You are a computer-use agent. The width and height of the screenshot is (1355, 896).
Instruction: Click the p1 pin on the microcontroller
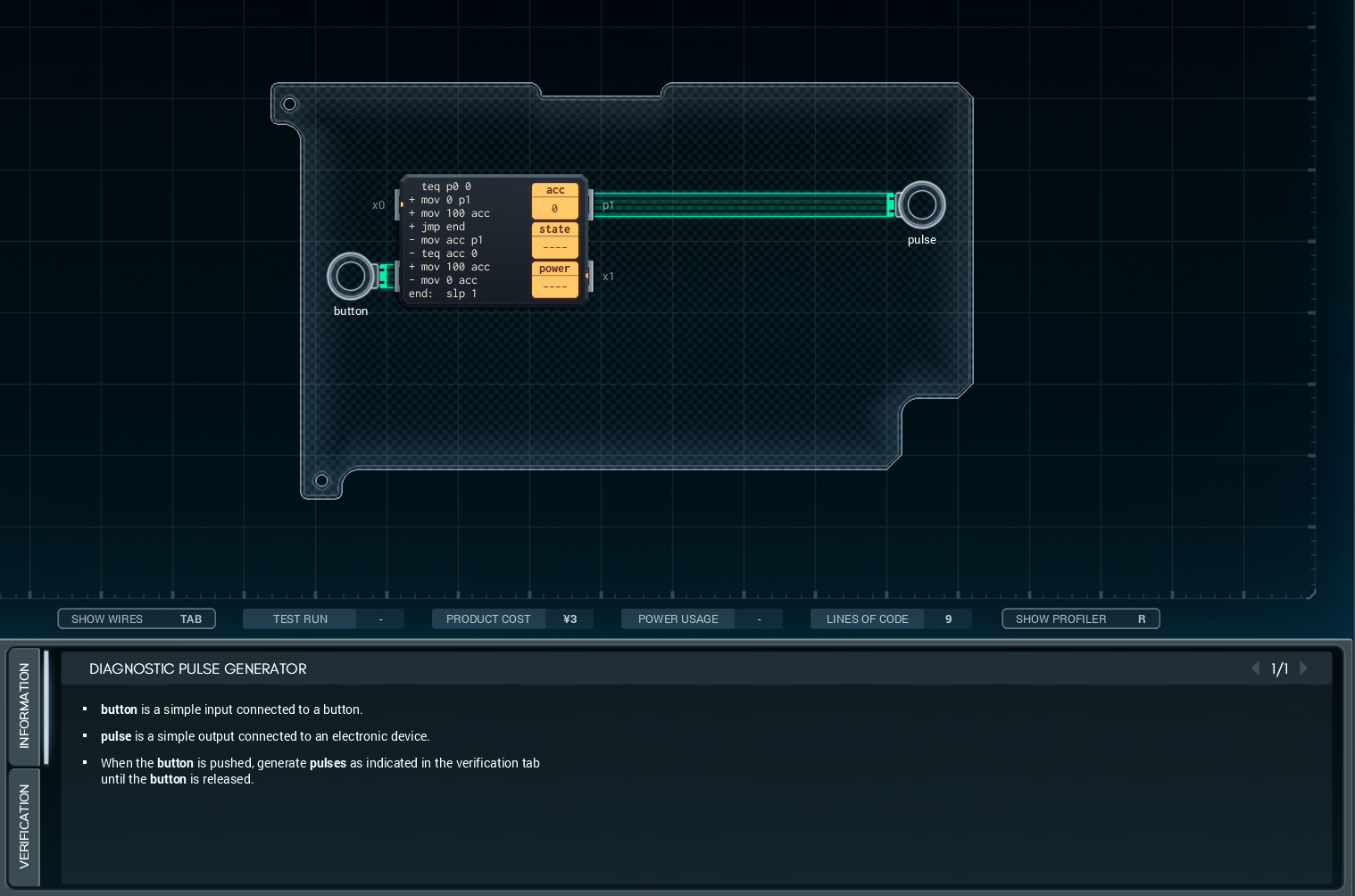[x=592, y=205]
